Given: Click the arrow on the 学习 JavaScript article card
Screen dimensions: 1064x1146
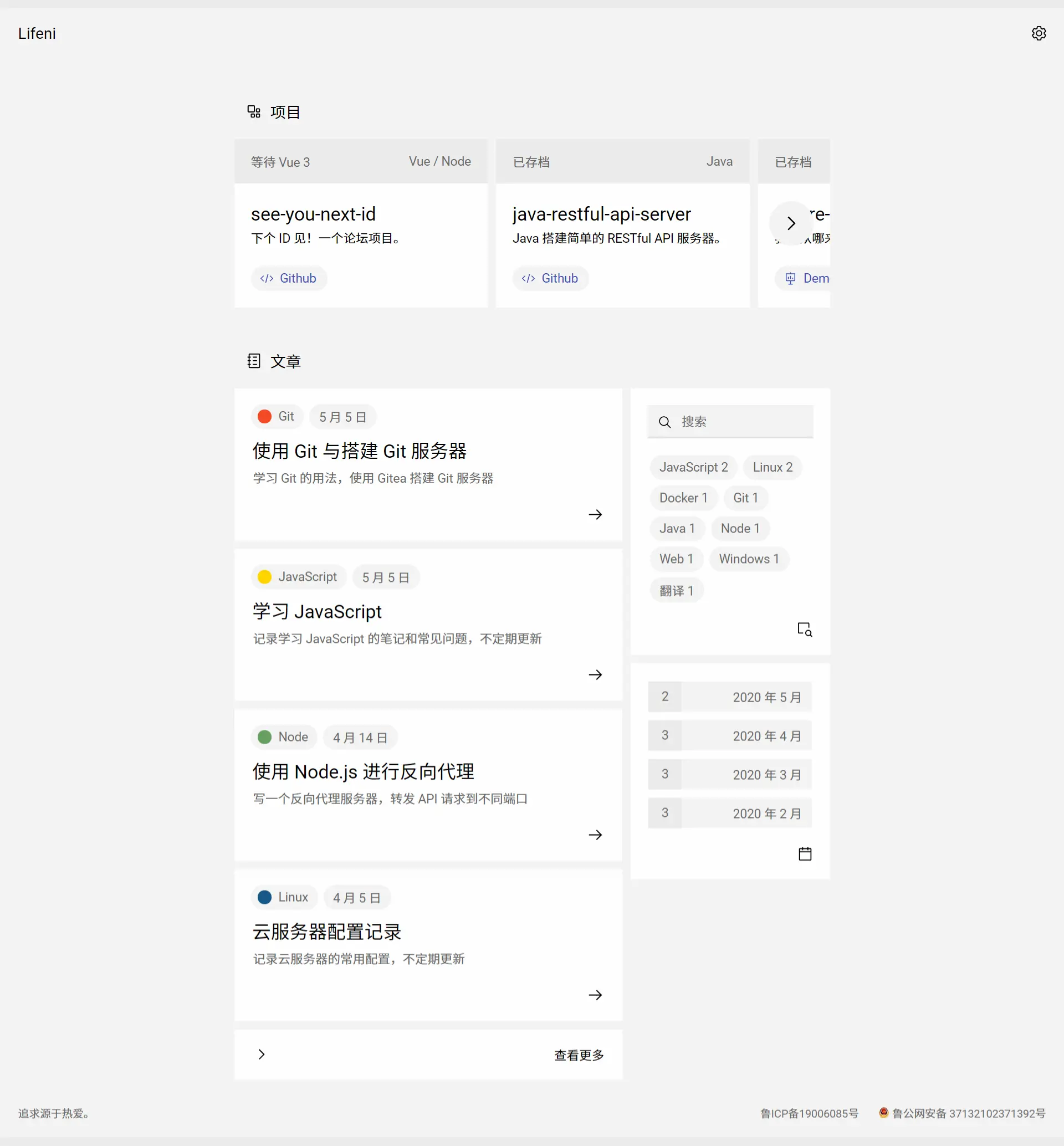Looking at the screenshot, I should [x=595, y=674].
